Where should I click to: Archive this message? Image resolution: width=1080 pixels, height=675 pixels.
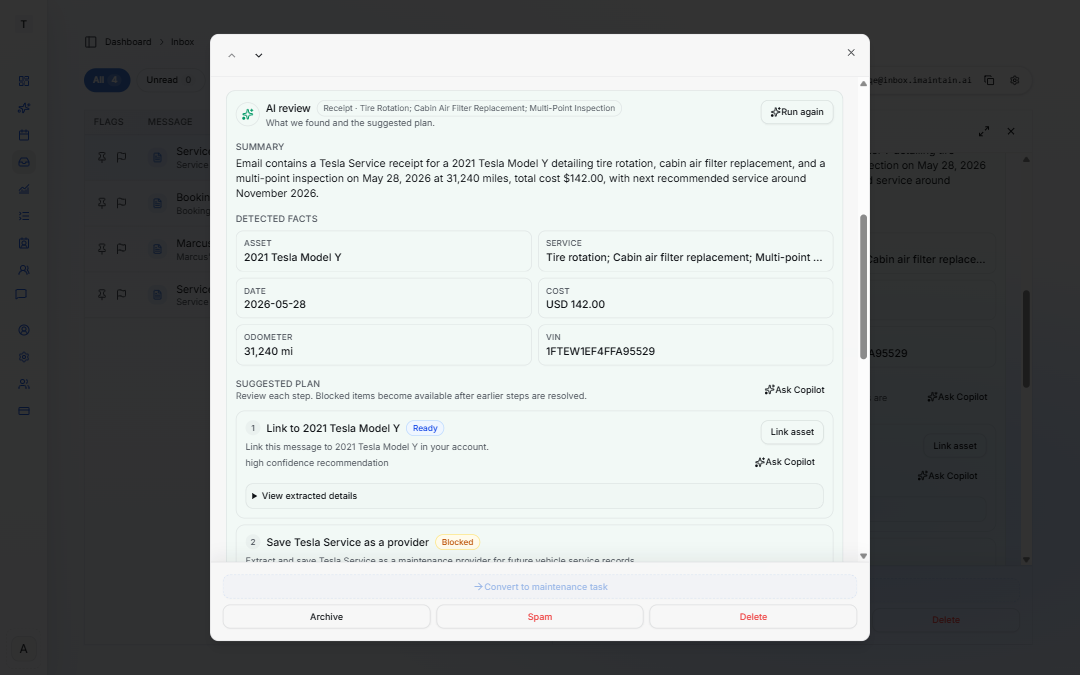326,616
